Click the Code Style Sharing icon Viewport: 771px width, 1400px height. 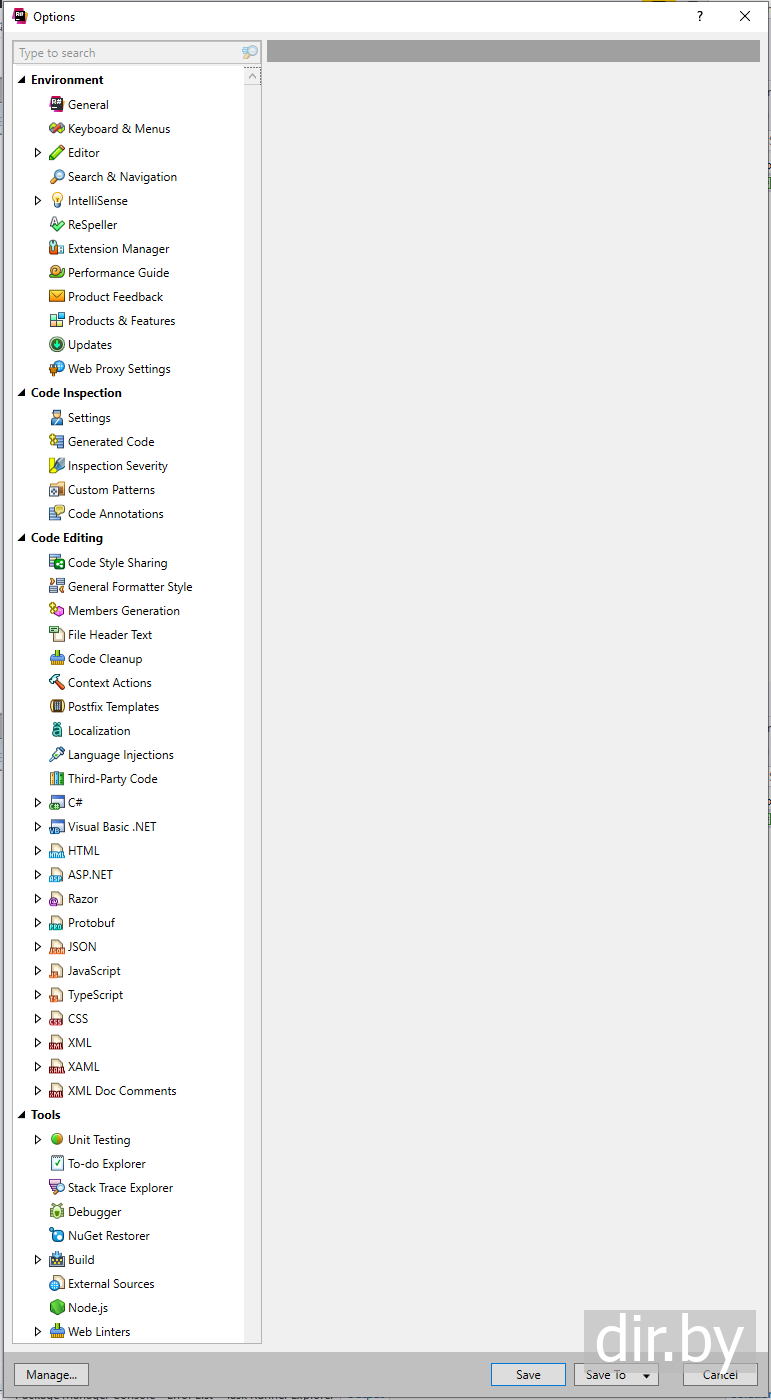pyautogui.click(x=57, y=562)
